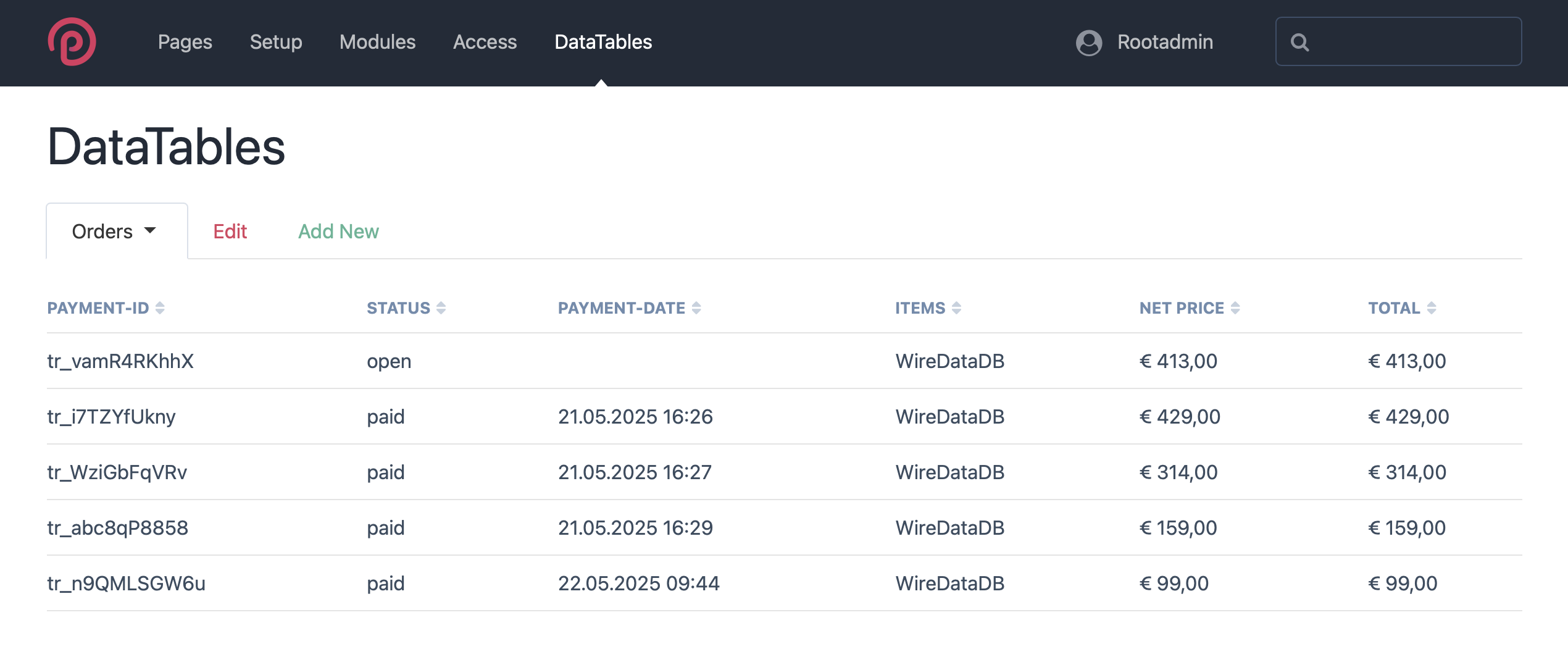
Task: Click the Rootadmin user avatar icon
Action: (1089, 43)
